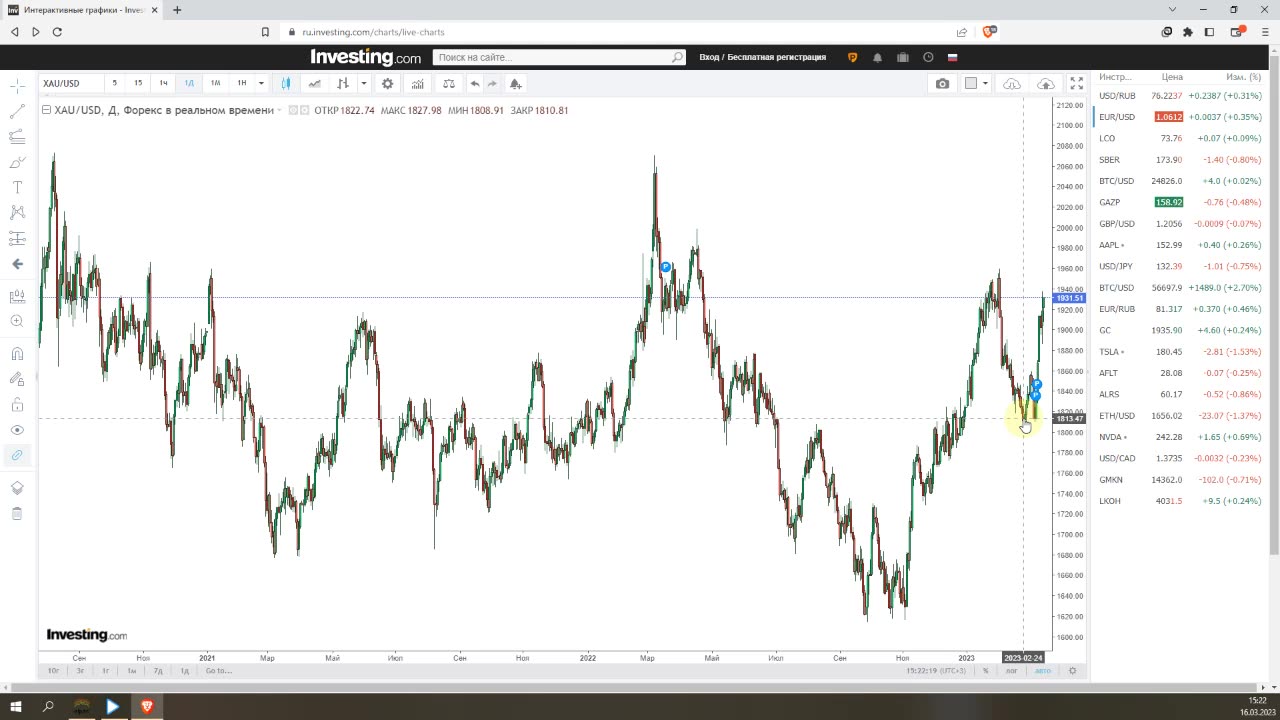
Task: Select the ruler measure tool
Action: (17, 296)
